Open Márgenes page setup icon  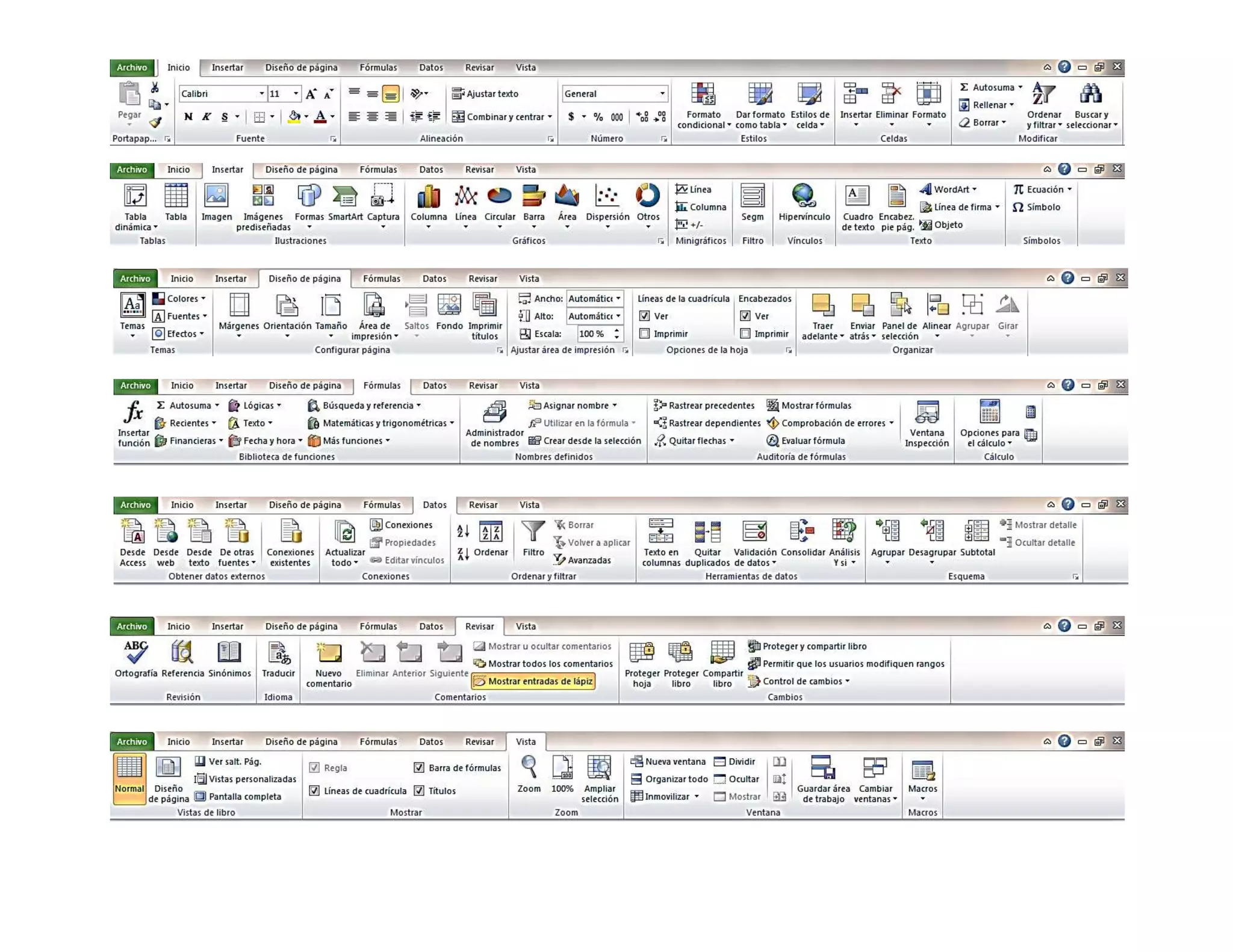click(x=239, y=305)
